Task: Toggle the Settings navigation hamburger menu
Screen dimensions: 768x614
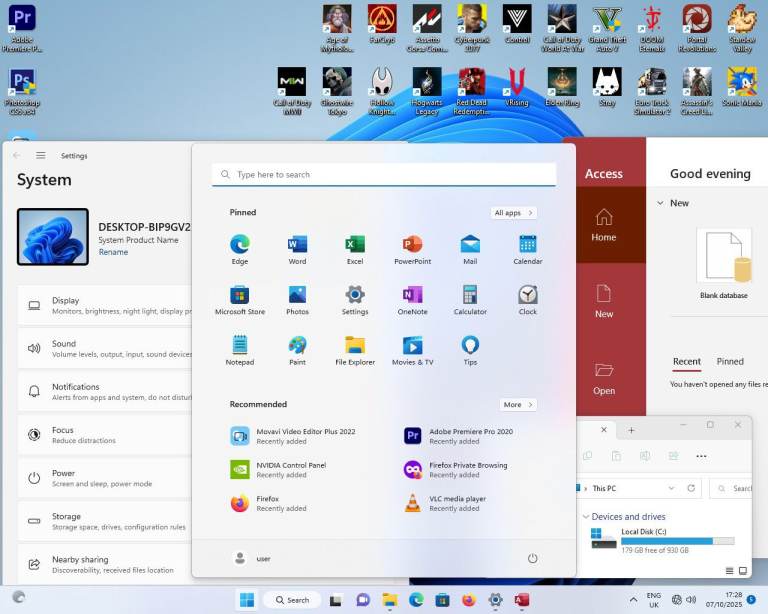Action: click(x=41, y=156)
